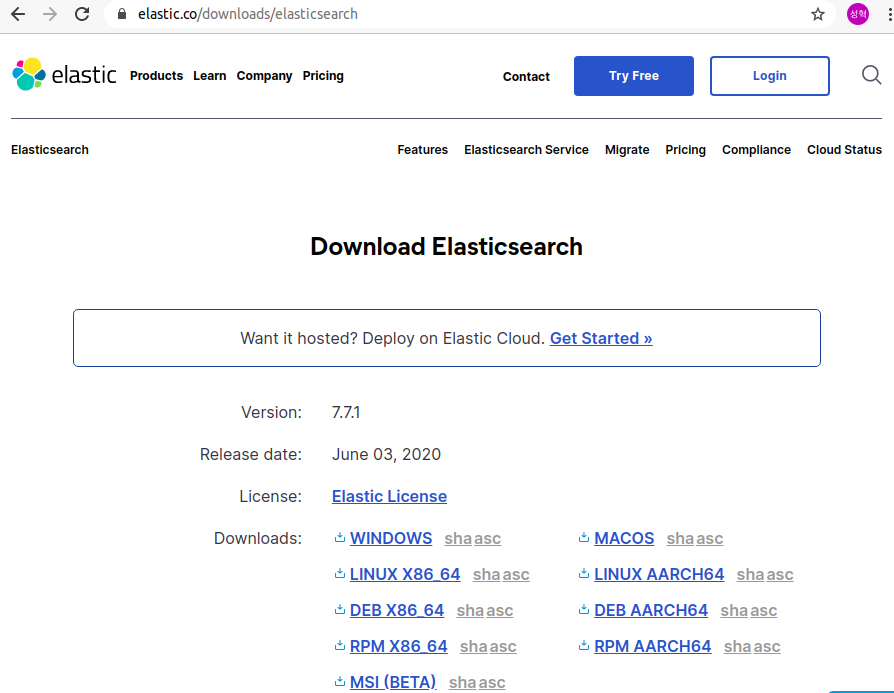This screenshot has height=693, width=894.
Task: Open Elasticsearch Service sub-navigation item
Action: [526, 149]
